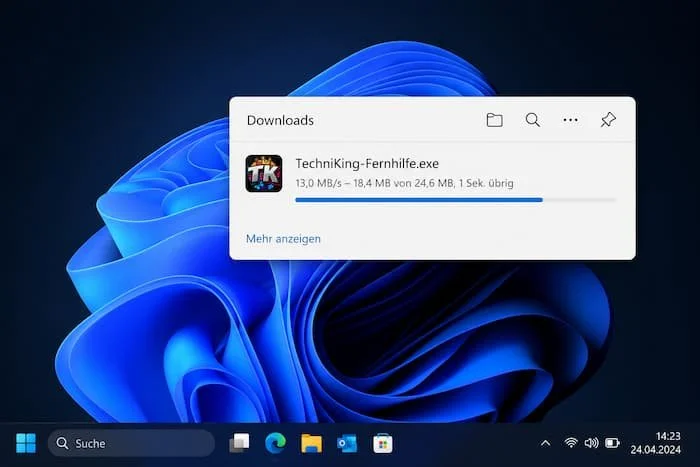Click the date 24.04.2024

coord(655,449)
